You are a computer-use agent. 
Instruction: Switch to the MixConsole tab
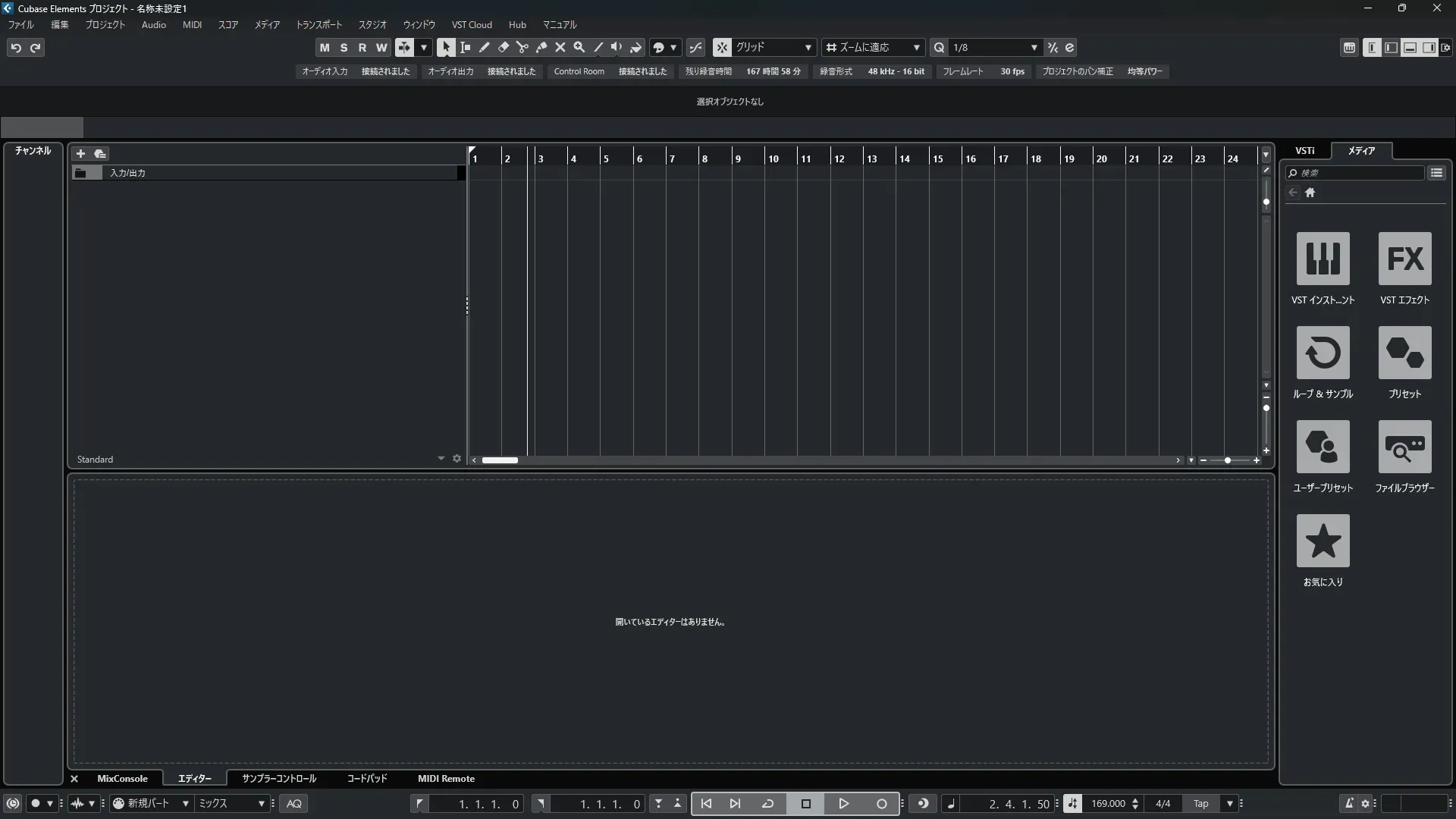click(x=122, y=779)
